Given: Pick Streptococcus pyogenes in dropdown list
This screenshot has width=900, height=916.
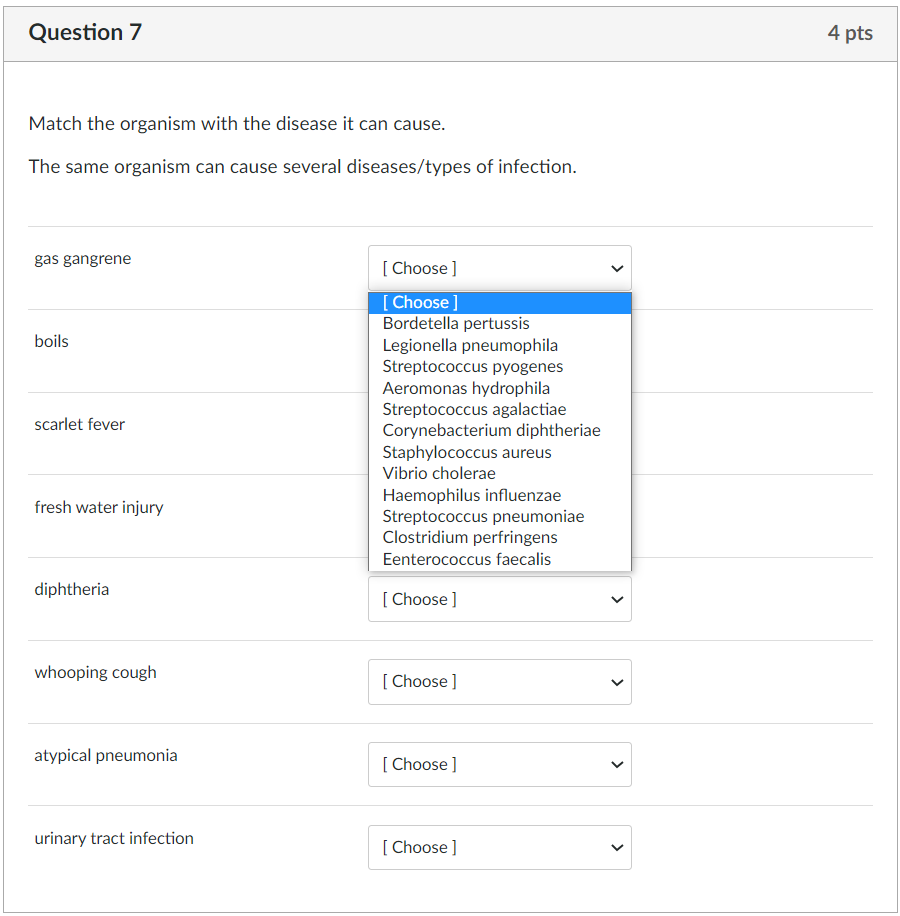Looking at the screenshot, I should pos(499,367).
